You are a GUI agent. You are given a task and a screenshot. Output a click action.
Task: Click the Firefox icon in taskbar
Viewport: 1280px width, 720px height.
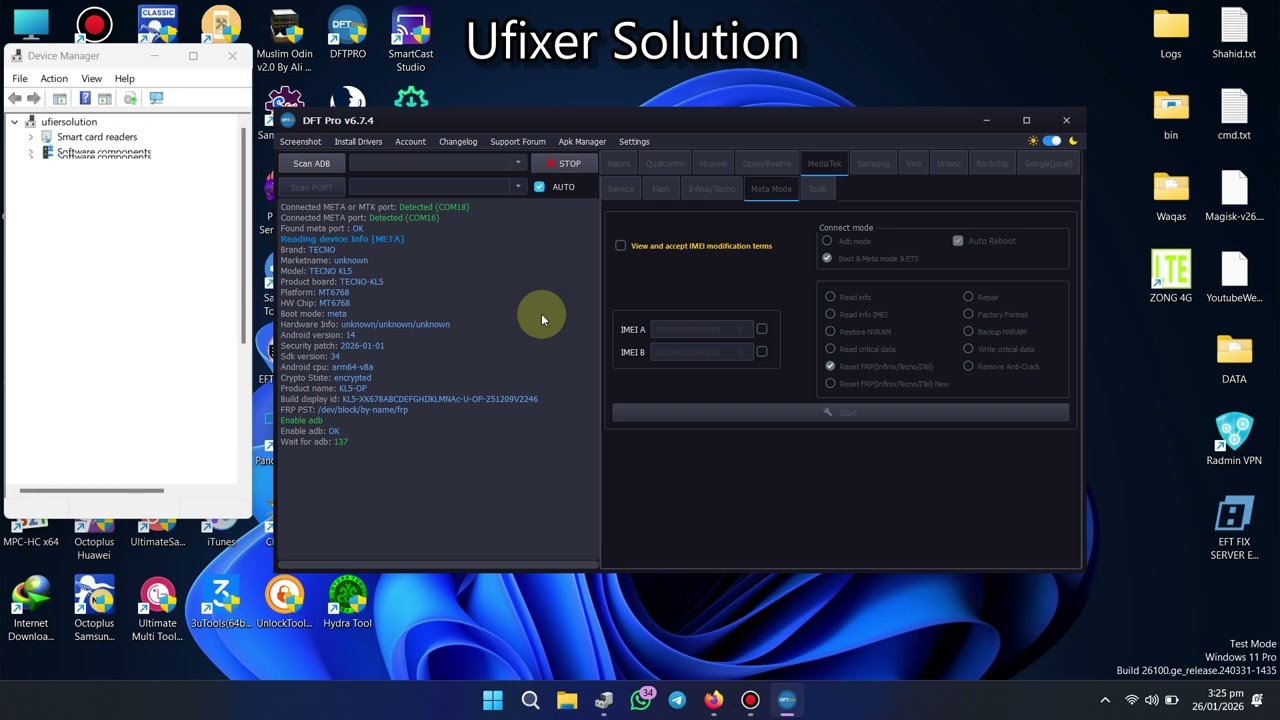coord(713,700)
